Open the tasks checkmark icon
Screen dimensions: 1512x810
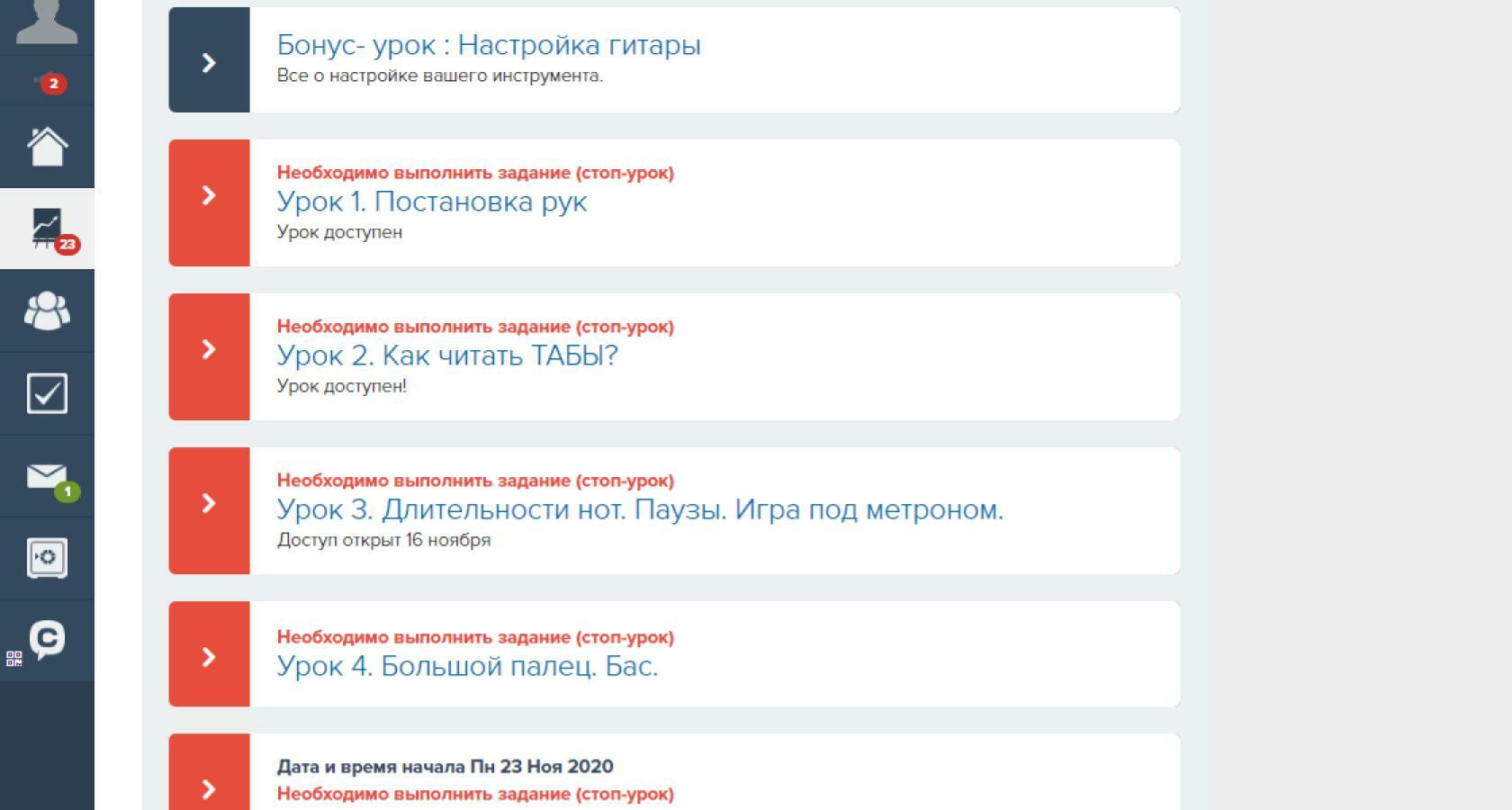pos(47,393)
